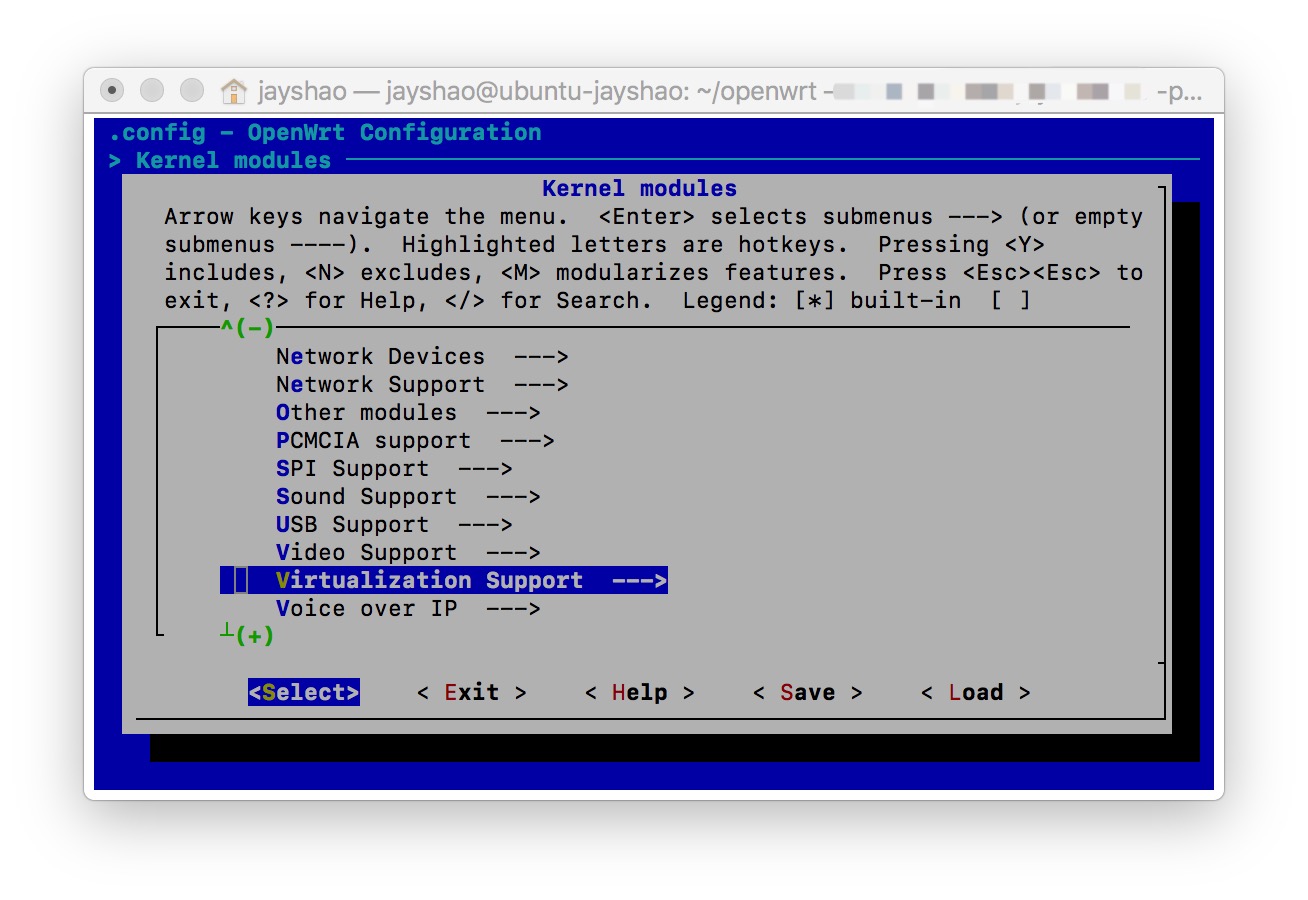1308x900 pixels.
Task: Select the SPI Support entry
Action: click(352, 469)
